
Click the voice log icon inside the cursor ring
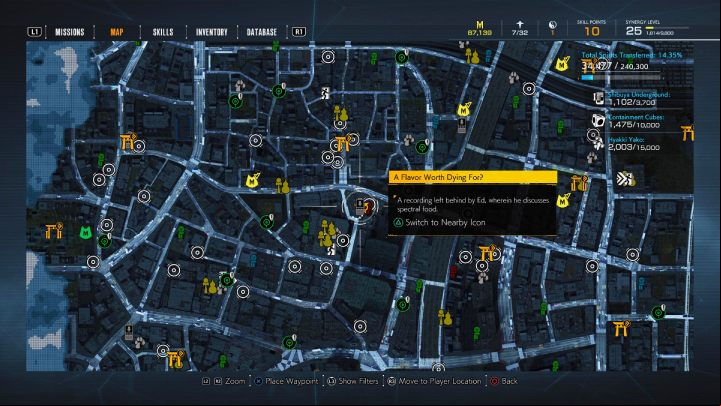tap(360, 206)
